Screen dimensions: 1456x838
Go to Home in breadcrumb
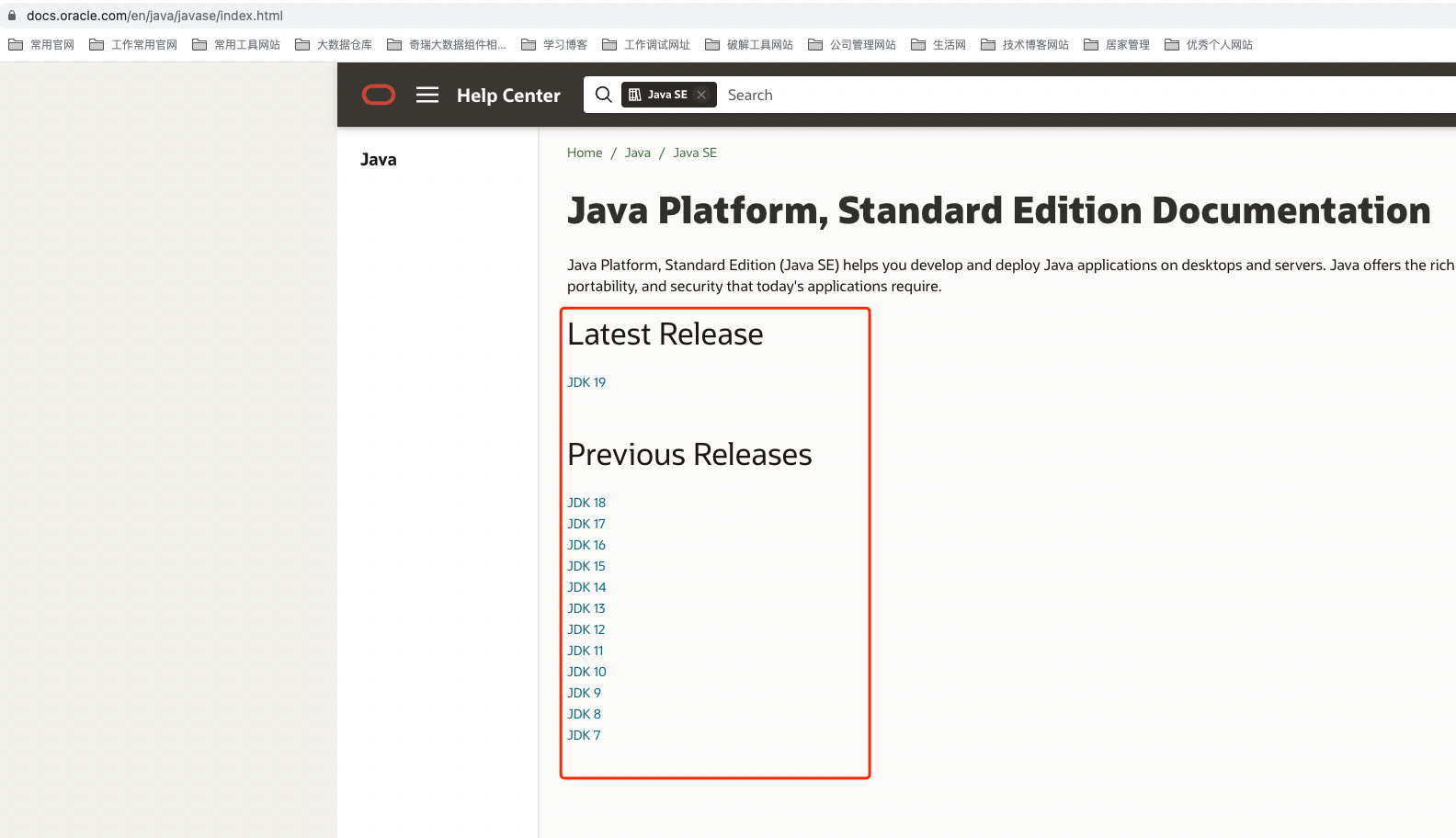pos(585,153)
